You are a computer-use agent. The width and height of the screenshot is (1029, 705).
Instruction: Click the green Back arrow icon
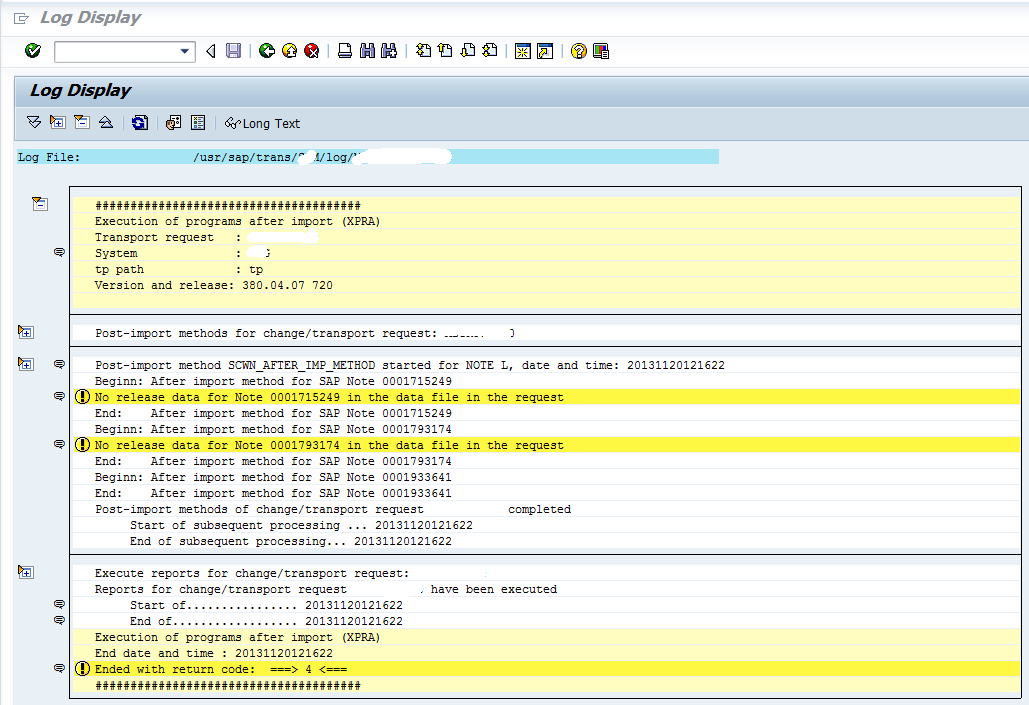click(x=266, y=51)
